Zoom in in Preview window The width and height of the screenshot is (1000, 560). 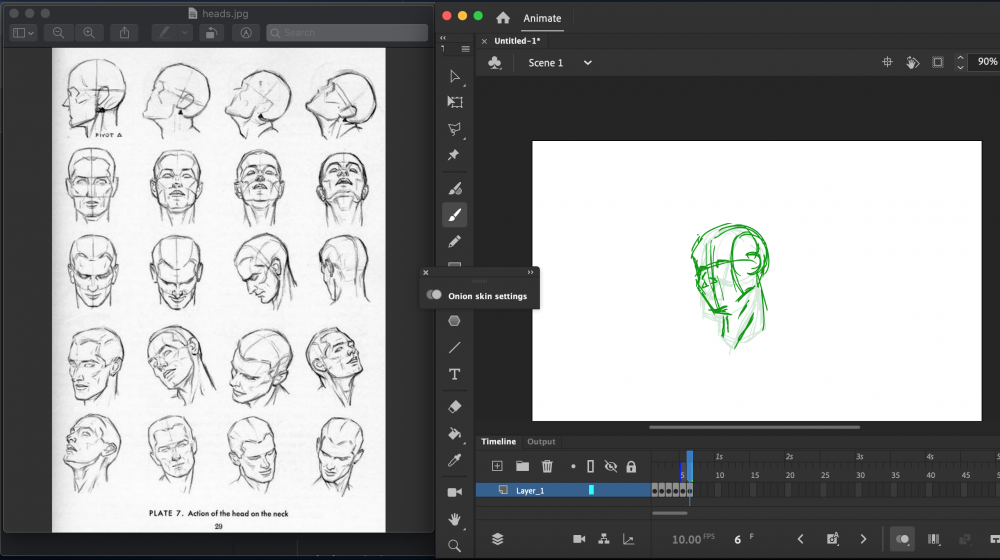click(x=89, y=33)
